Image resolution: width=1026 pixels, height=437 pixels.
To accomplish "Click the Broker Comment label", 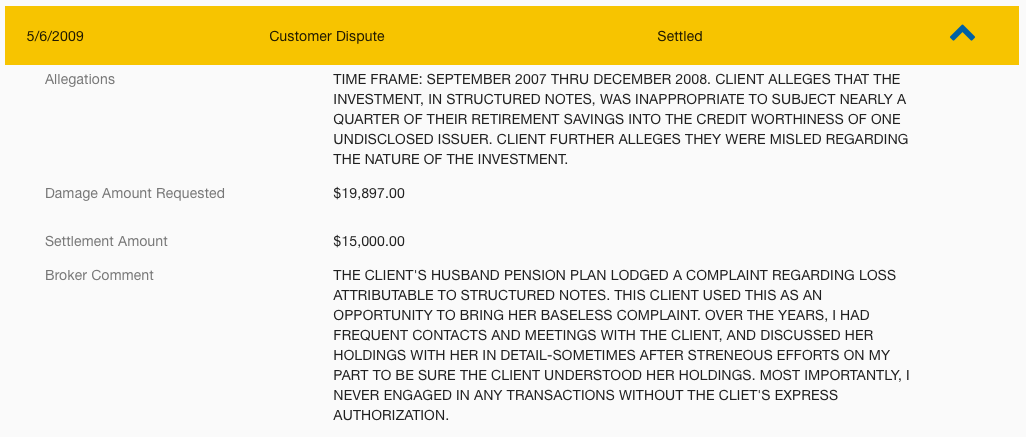I will [x=99, y=275].
